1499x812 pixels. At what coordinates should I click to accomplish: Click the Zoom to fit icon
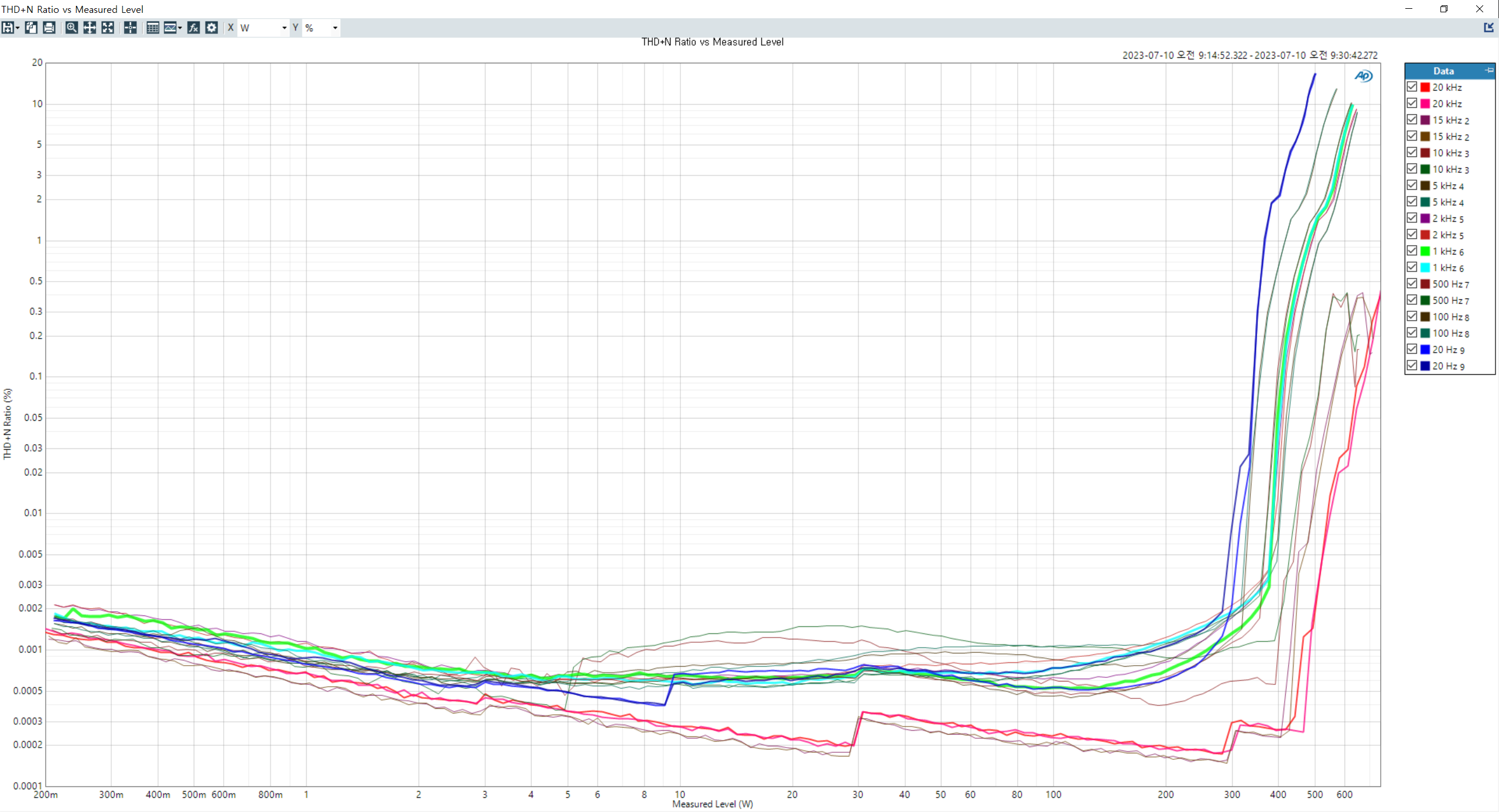tap(108, 28)
